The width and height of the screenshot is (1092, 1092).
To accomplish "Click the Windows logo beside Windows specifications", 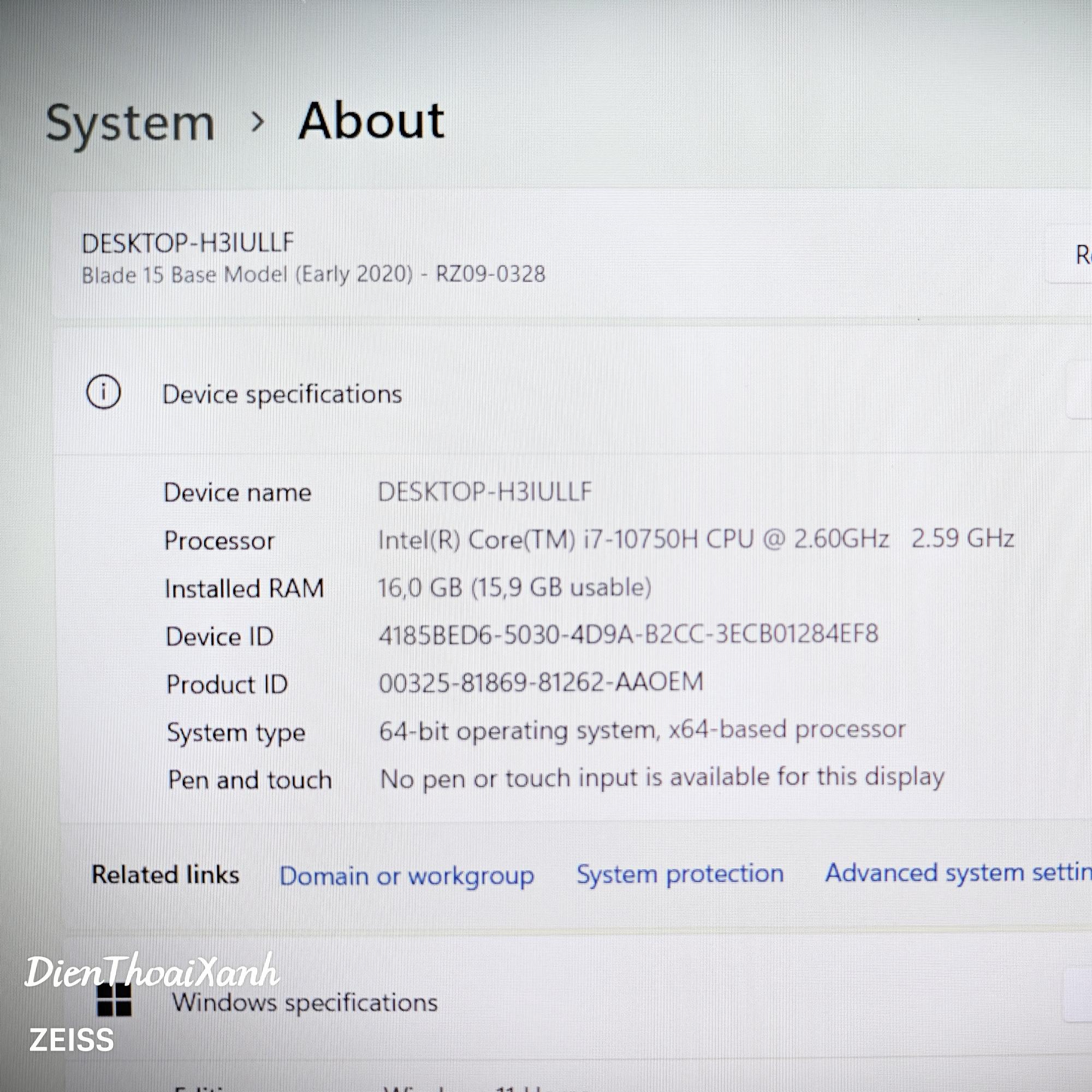I will pos(114,999).
